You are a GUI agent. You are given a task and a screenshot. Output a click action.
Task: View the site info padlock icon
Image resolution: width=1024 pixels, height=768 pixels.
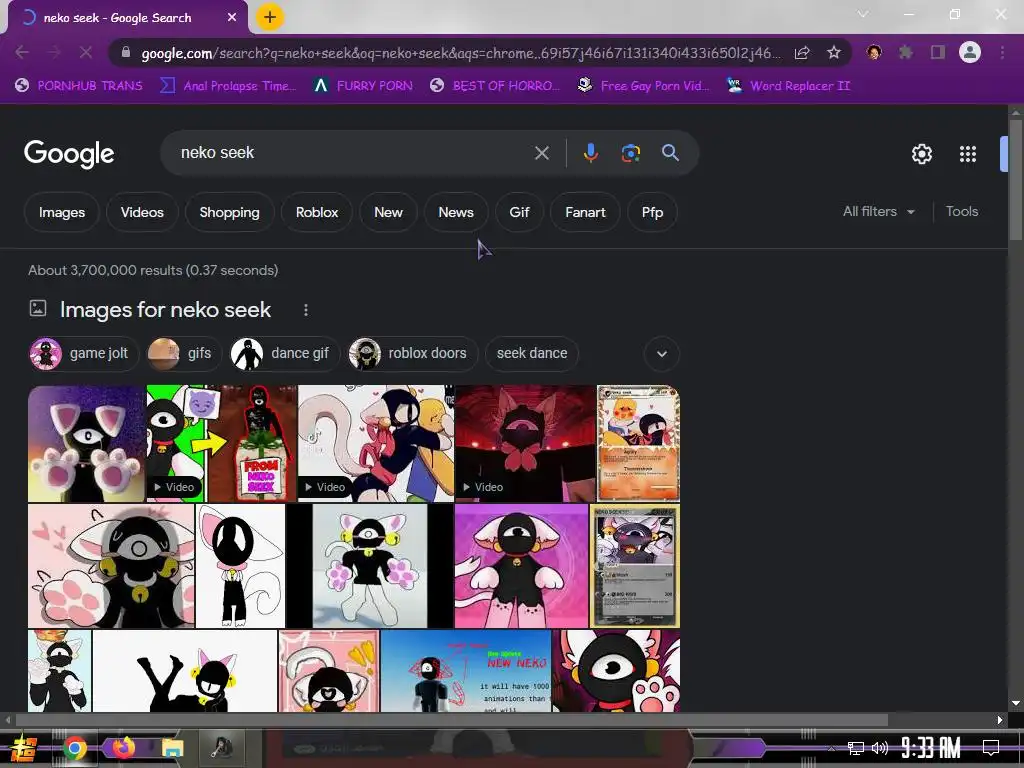click(x=126, y=52)
